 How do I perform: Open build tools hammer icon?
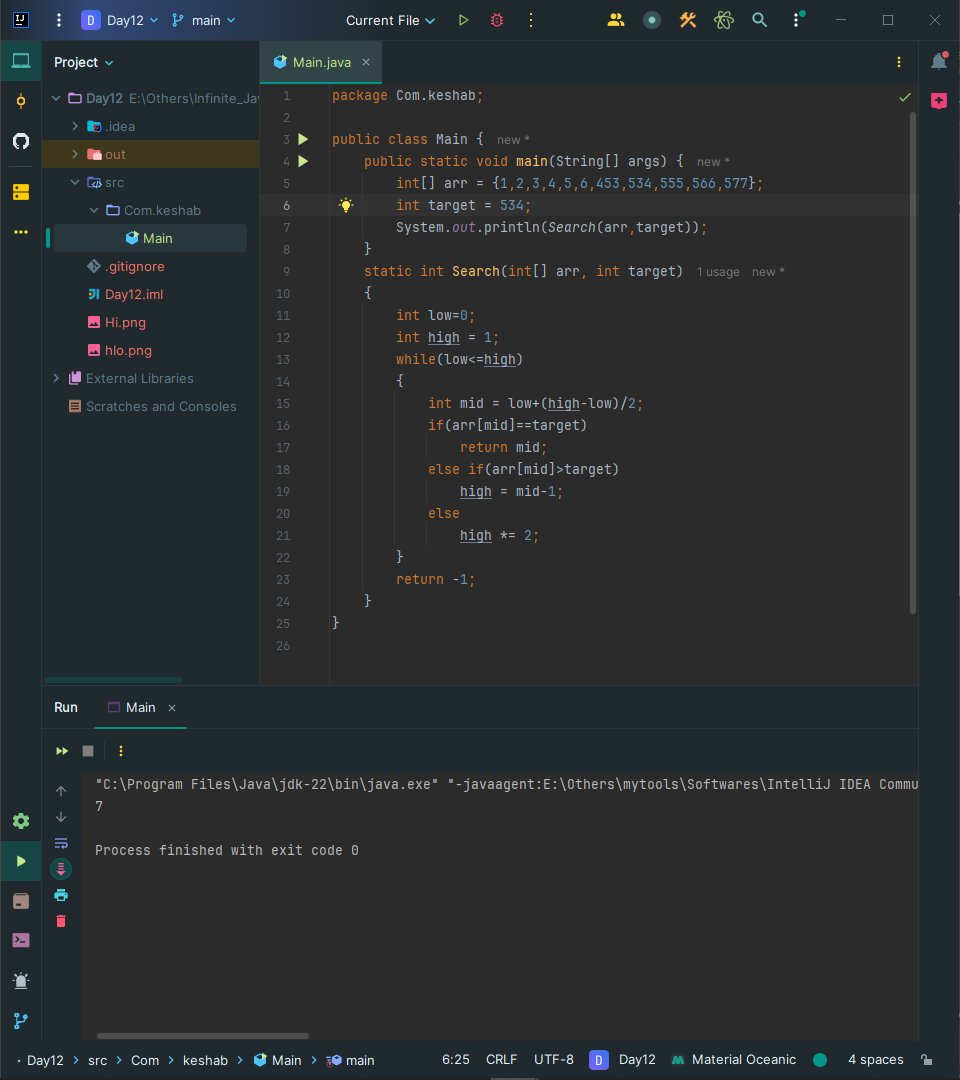(x=687, y=20)
